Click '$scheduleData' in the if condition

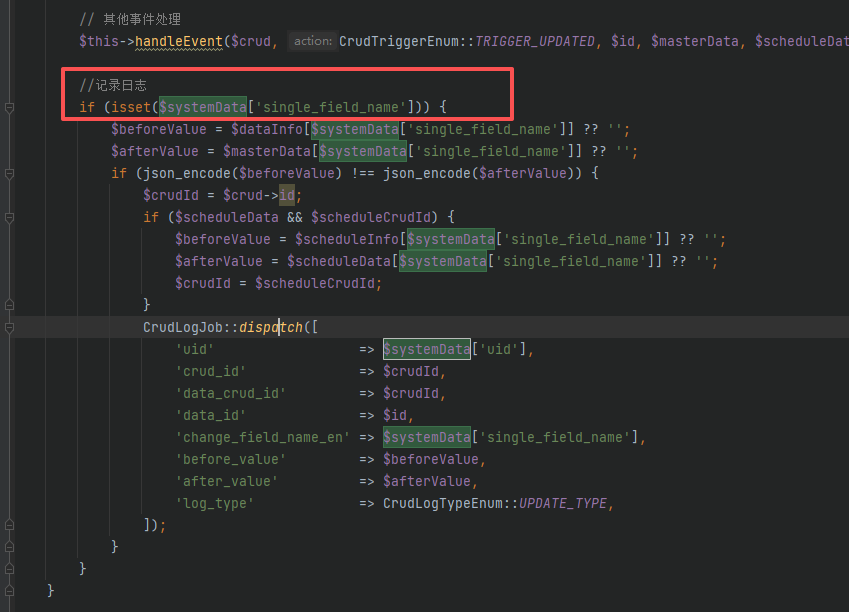227,217
